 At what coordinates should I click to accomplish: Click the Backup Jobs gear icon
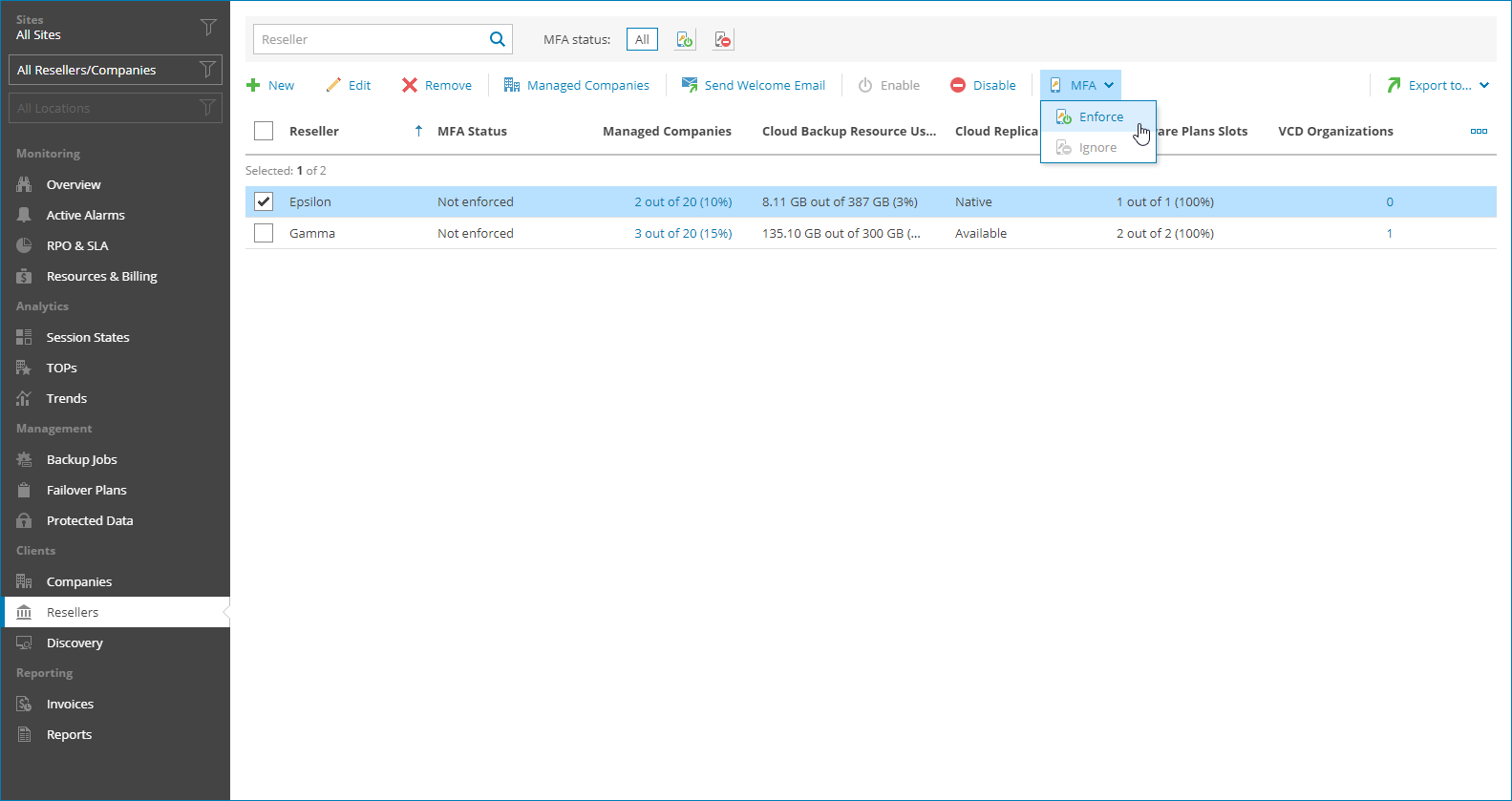pyautogui.click(x=24, y=459)
